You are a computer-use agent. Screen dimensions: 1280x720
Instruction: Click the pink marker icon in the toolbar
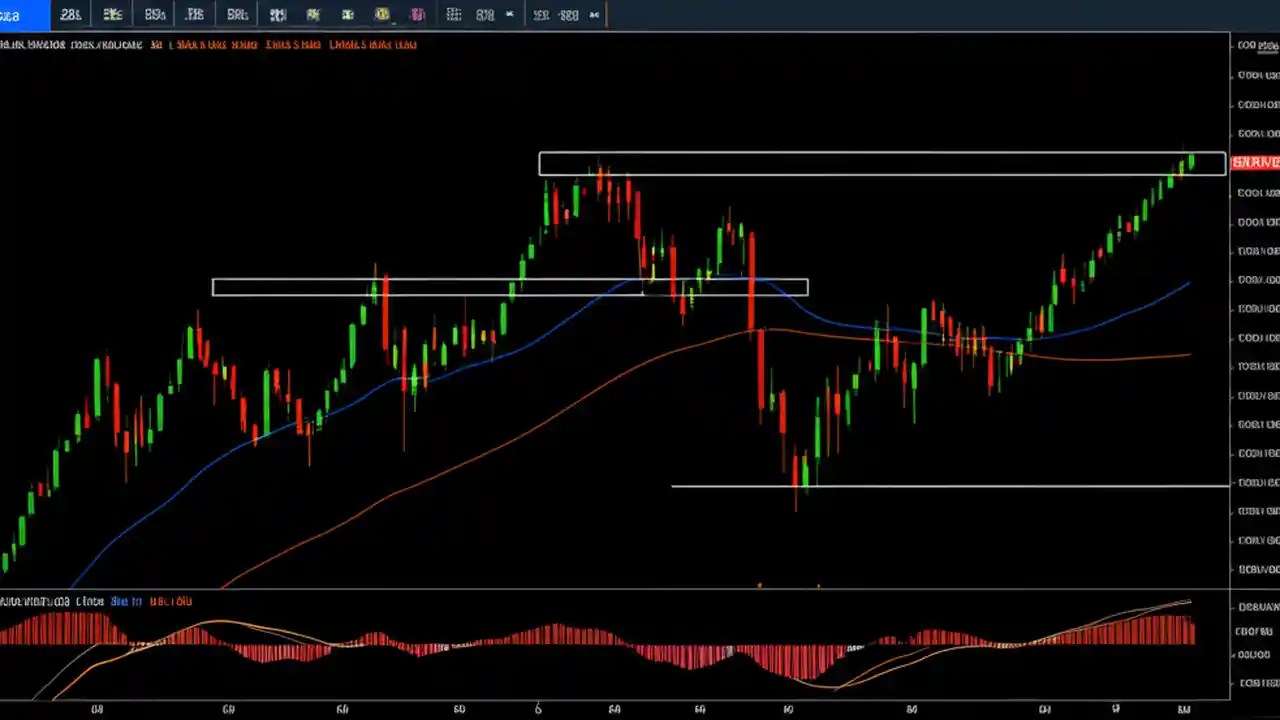tap(417, 14)
